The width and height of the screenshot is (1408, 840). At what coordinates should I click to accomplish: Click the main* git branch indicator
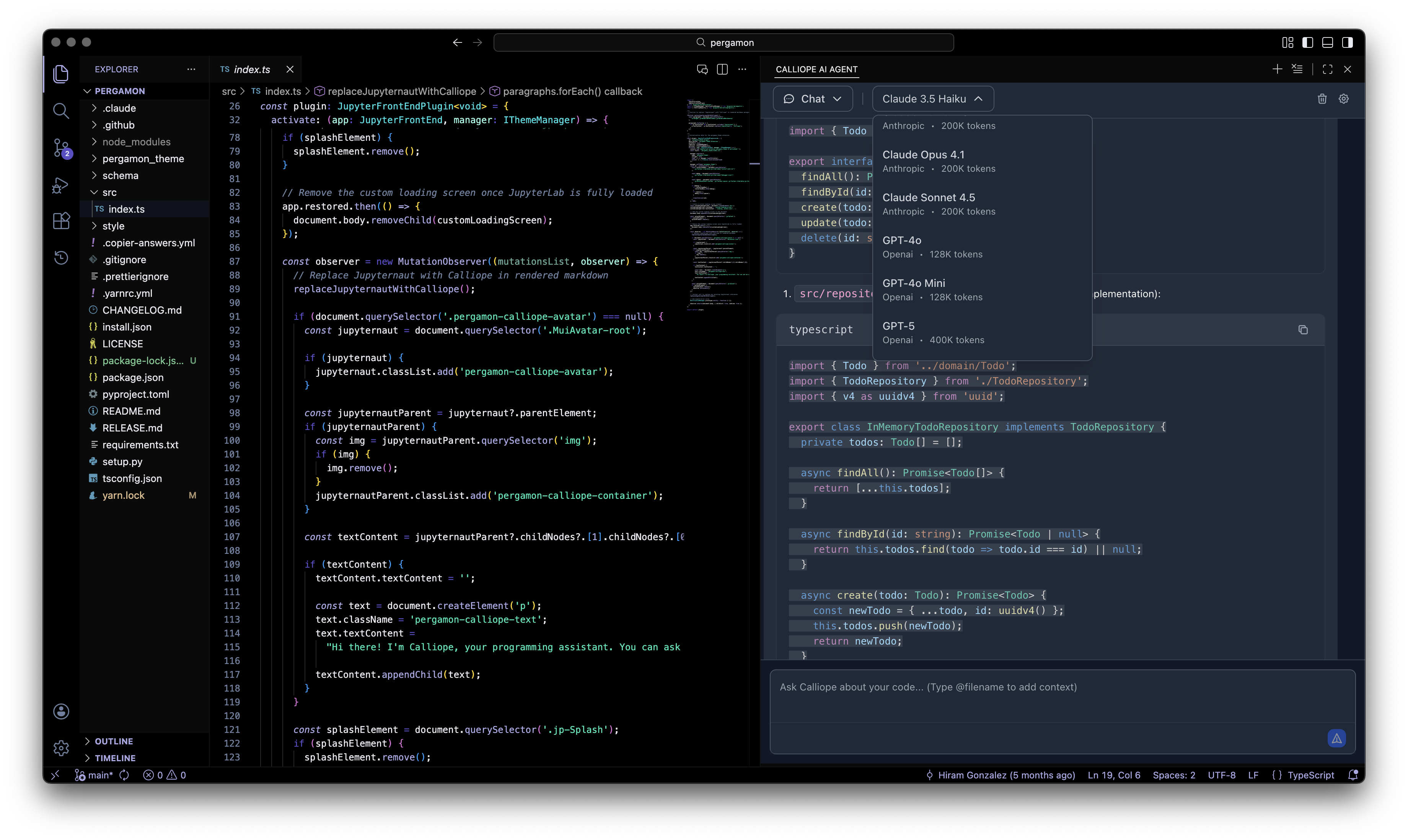point(99,775)
